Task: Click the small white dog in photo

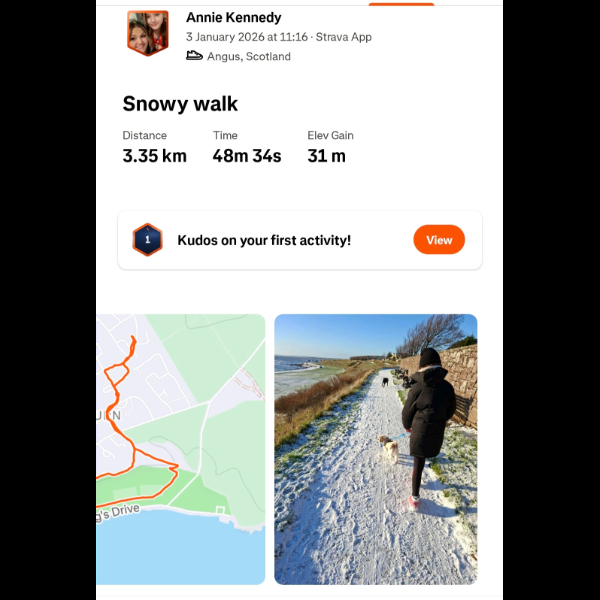Action: [389, 448]
